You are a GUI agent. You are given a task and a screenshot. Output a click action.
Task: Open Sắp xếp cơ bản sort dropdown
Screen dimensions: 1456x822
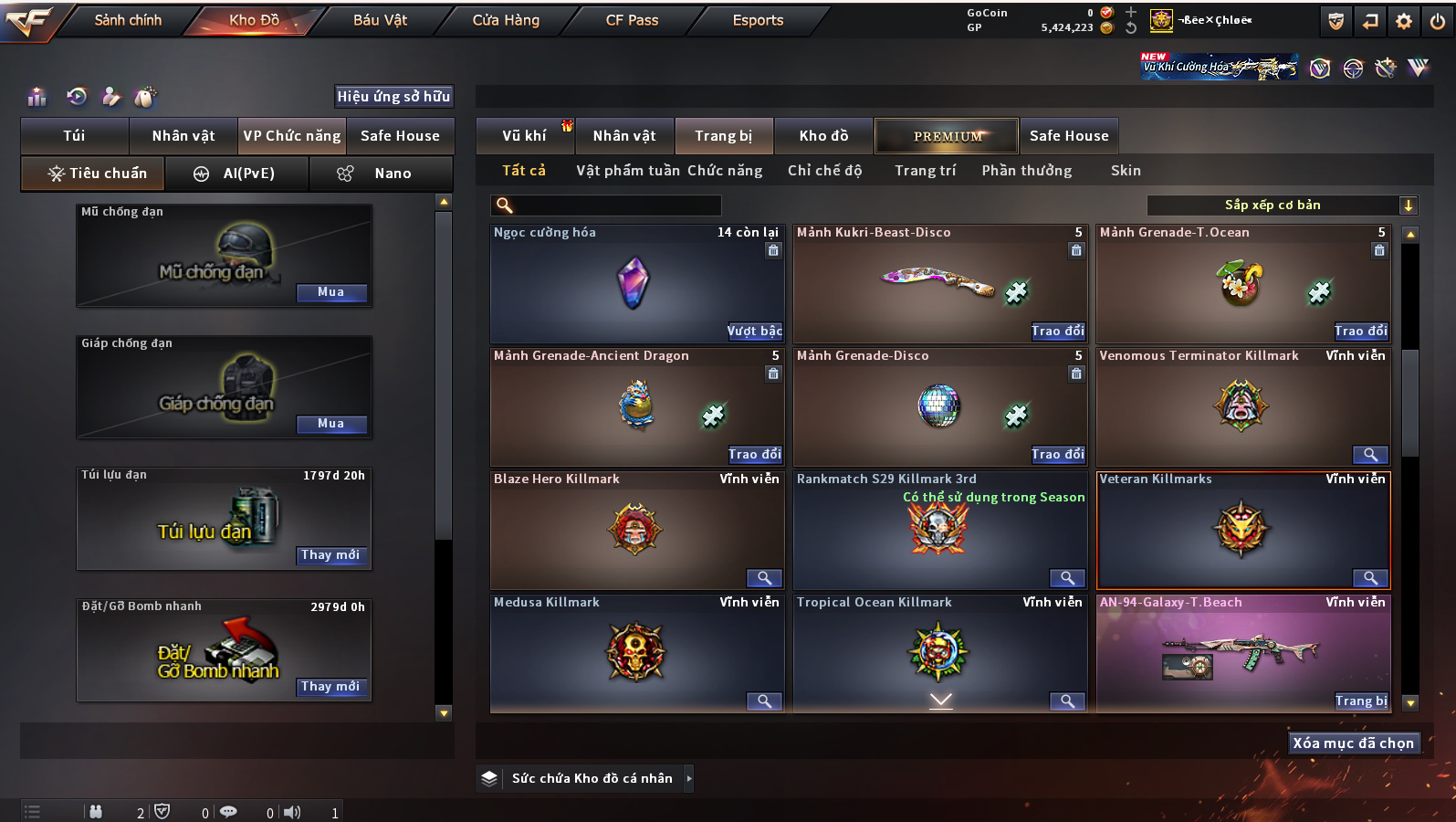click(1282, 205)
